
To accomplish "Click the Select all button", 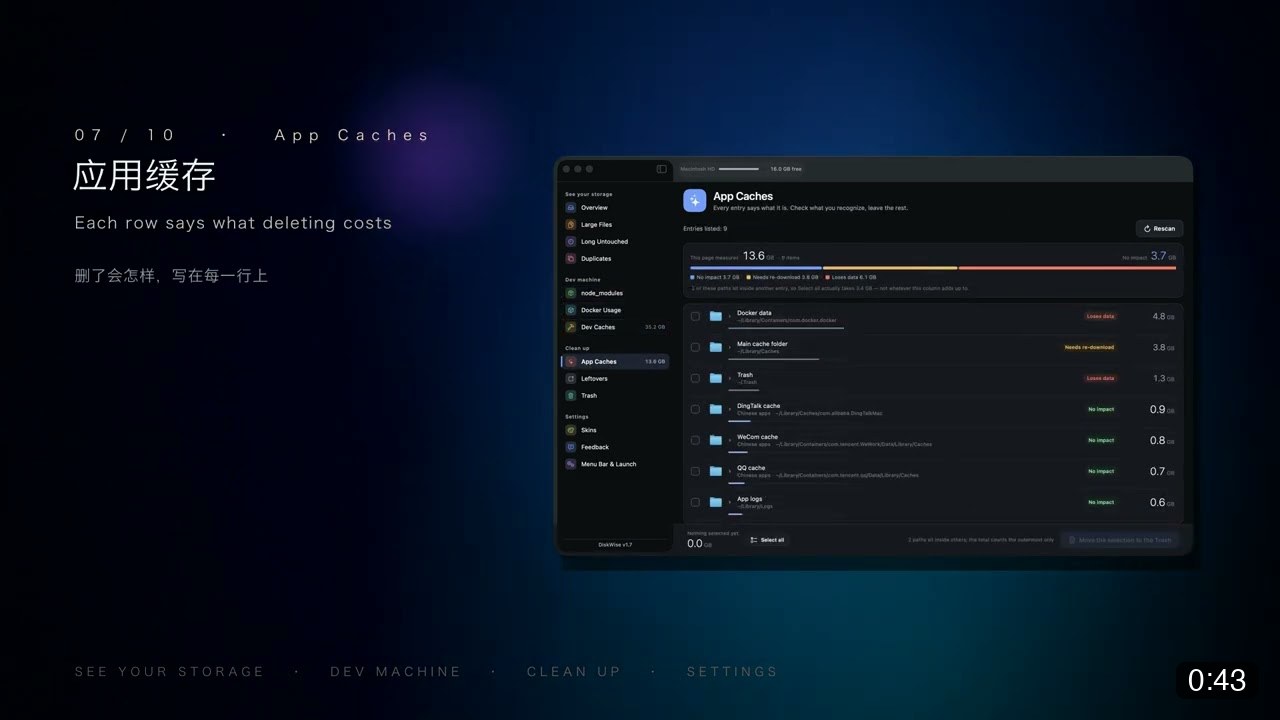I will coord(768,540).
